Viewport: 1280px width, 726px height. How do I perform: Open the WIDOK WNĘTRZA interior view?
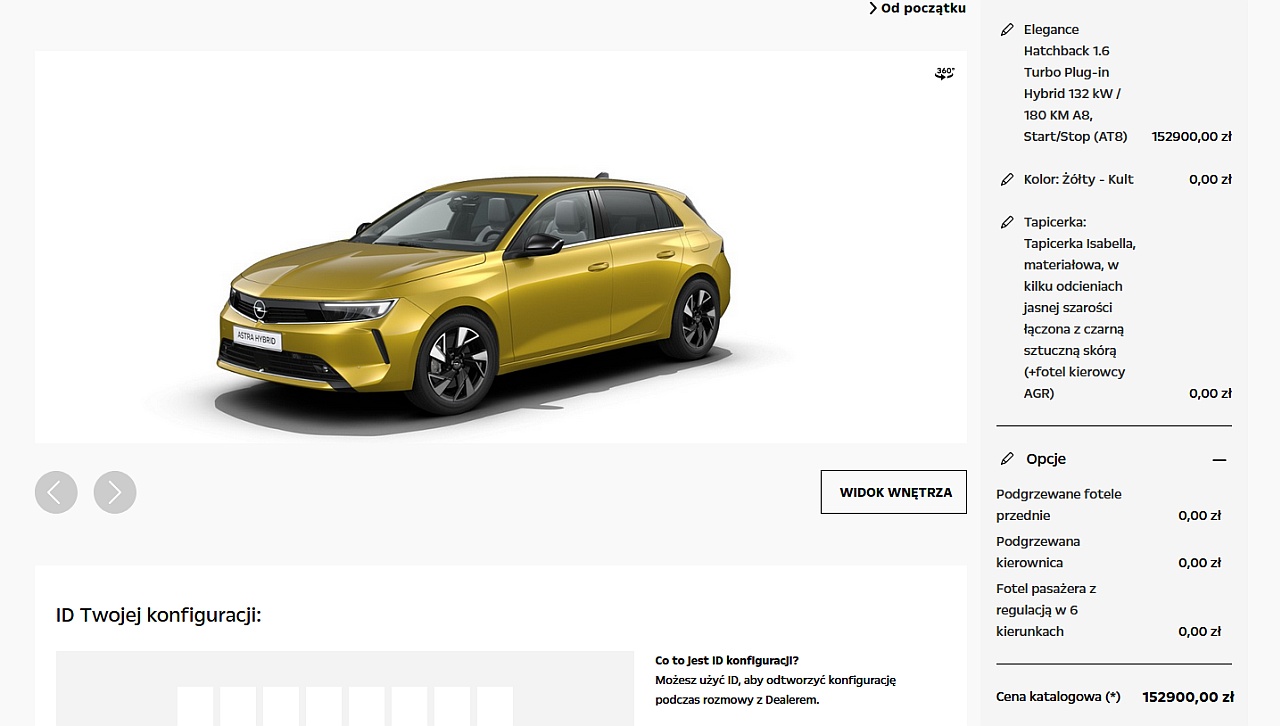pyautogui.click(x=894, y=492)
